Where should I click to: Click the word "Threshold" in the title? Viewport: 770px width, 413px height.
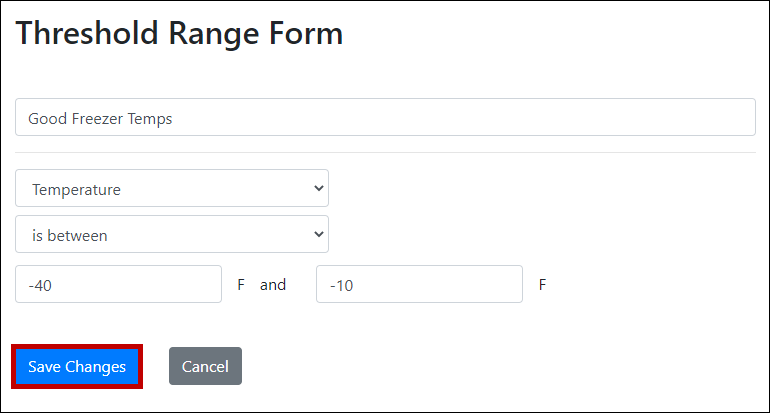71,33
